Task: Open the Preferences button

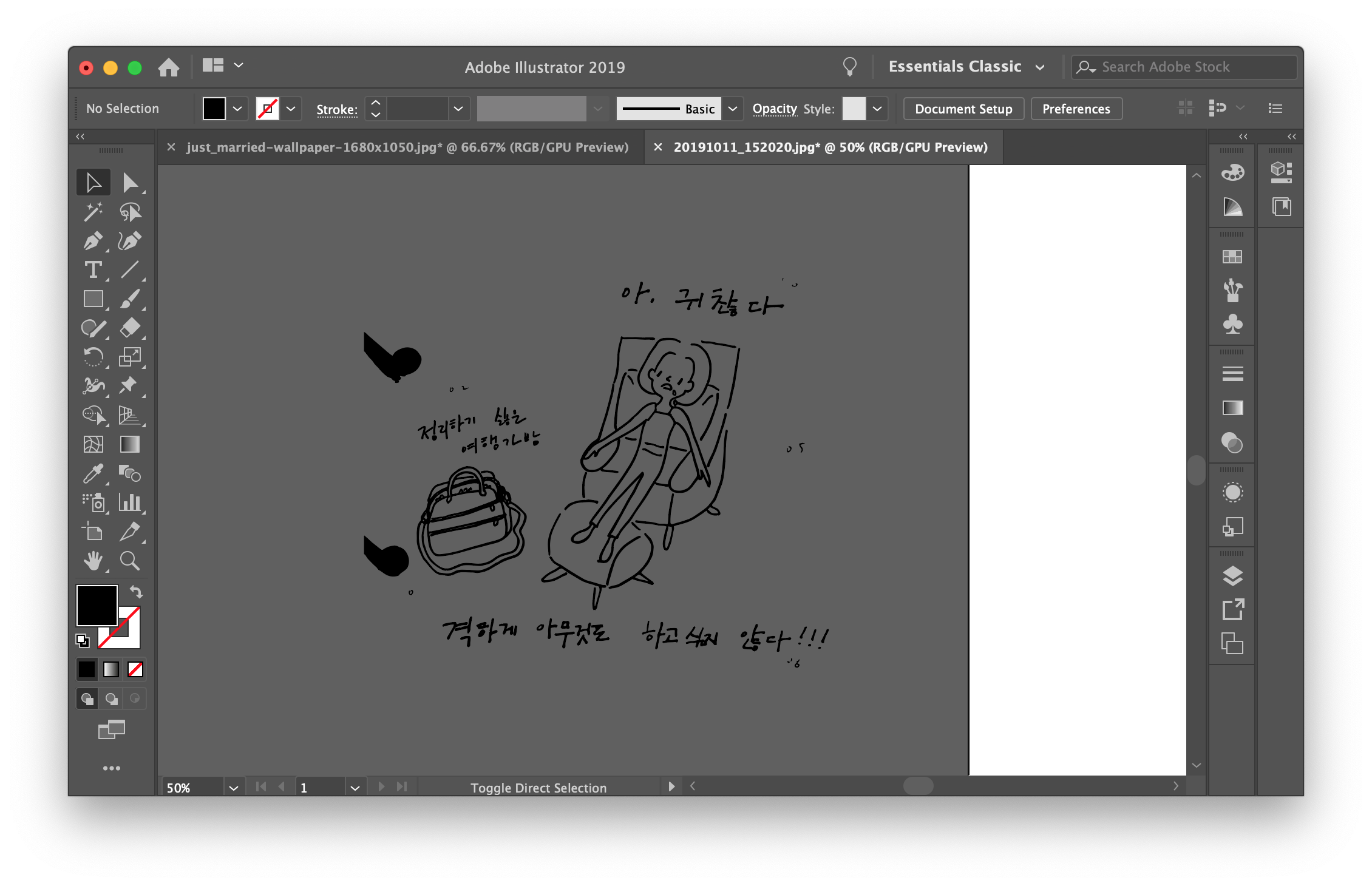Action: [1076, 109]
